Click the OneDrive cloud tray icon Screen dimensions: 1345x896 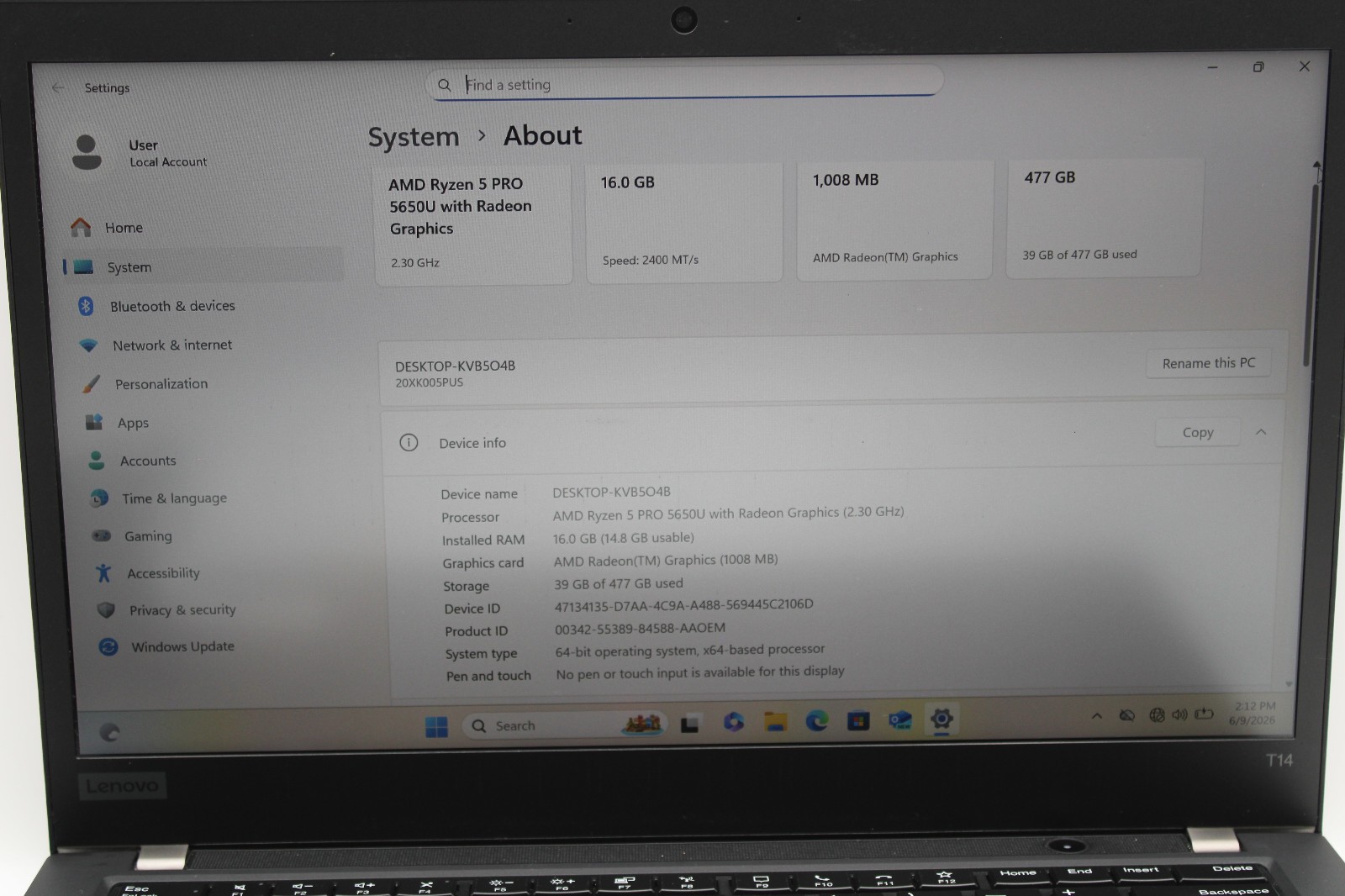1127,715
